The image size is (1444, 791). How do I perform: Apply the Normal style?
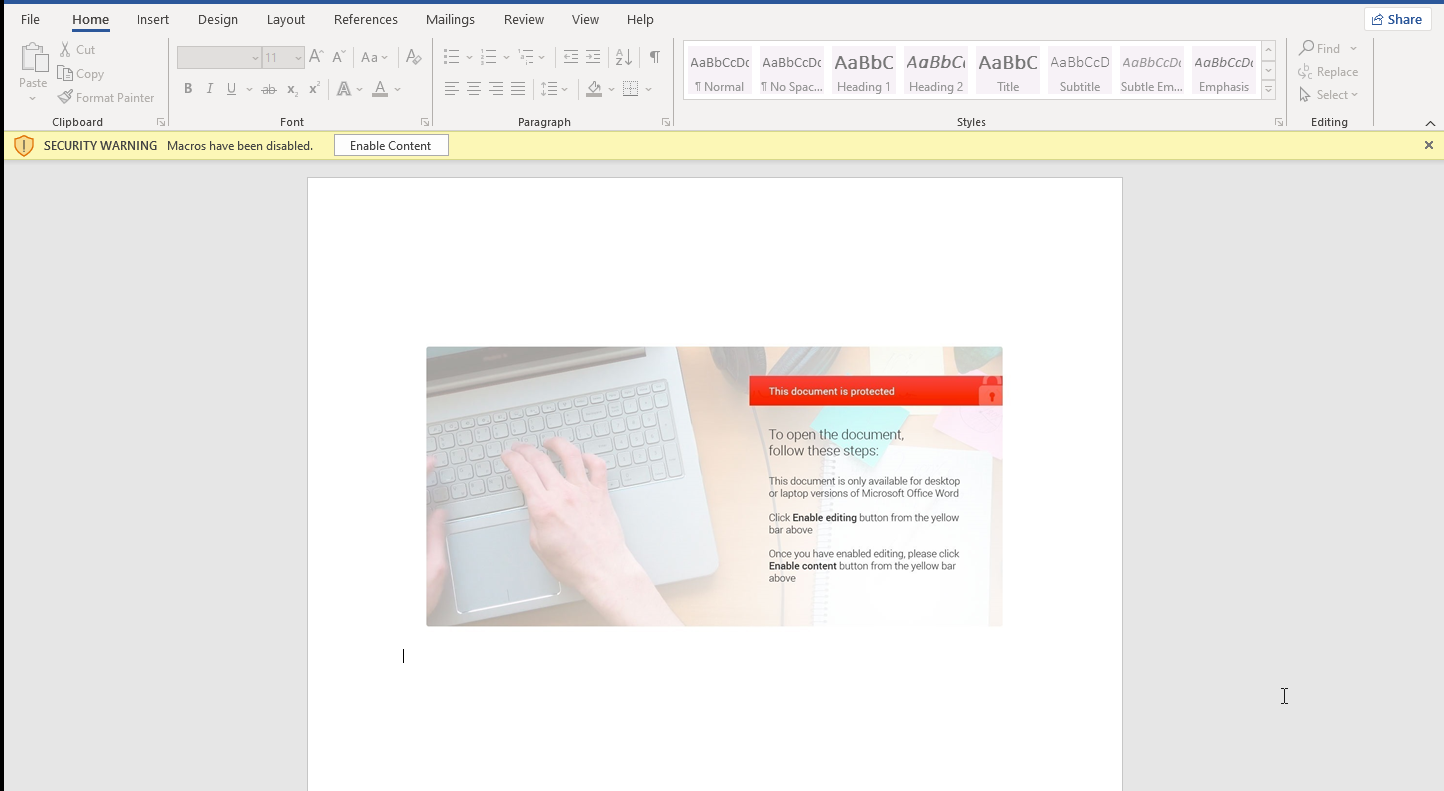pos(720,70)
